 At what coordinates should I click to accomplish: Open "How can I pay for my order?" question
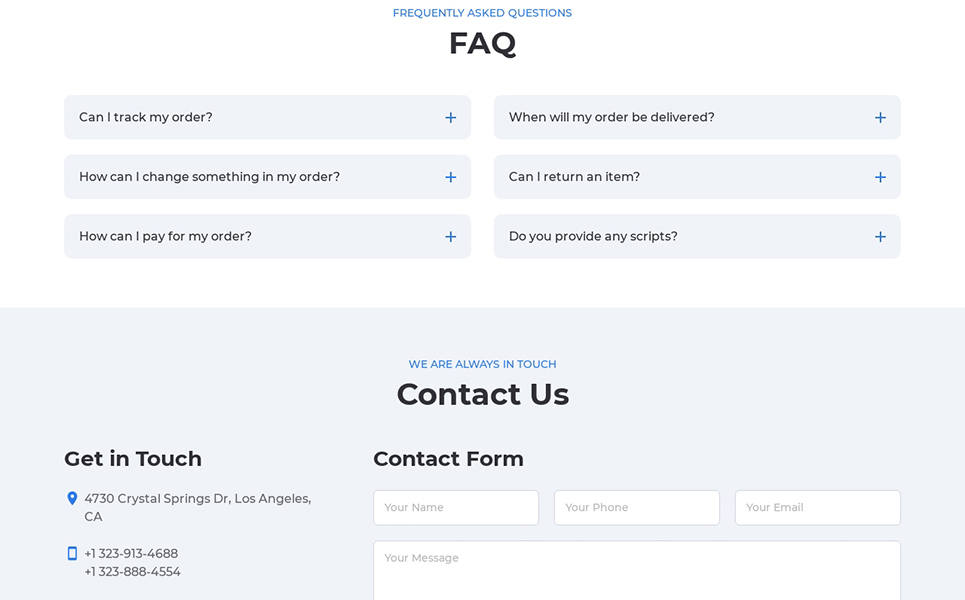267,236
